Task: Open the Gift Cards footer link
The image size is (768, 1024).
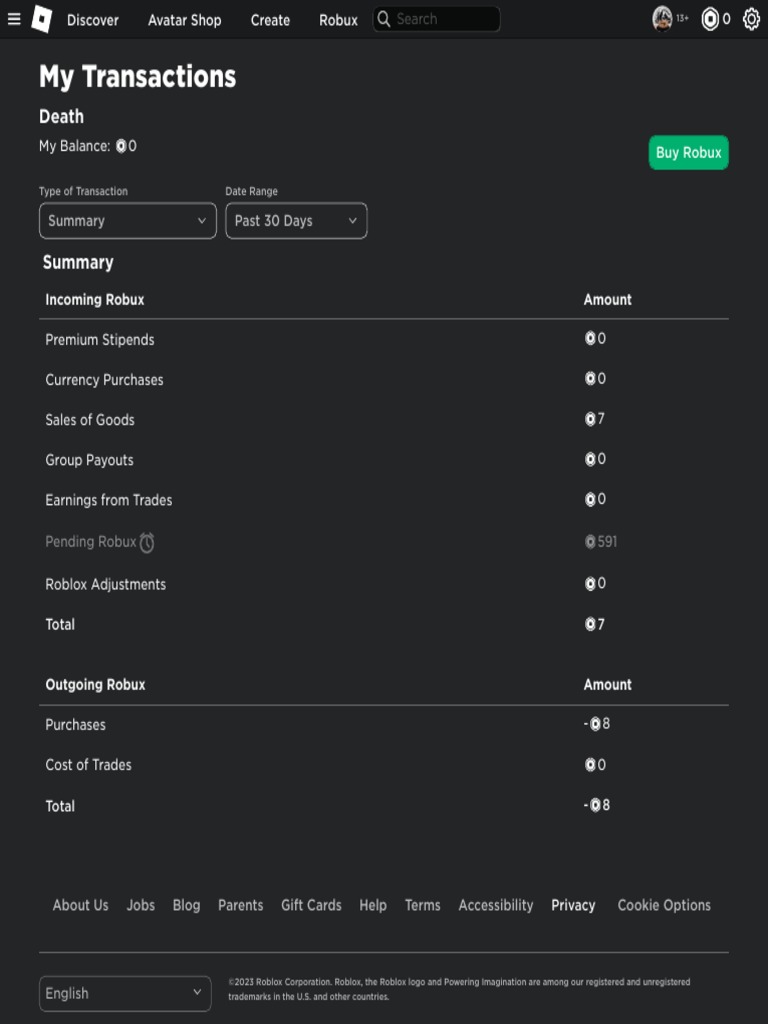Action: (311, 905)
